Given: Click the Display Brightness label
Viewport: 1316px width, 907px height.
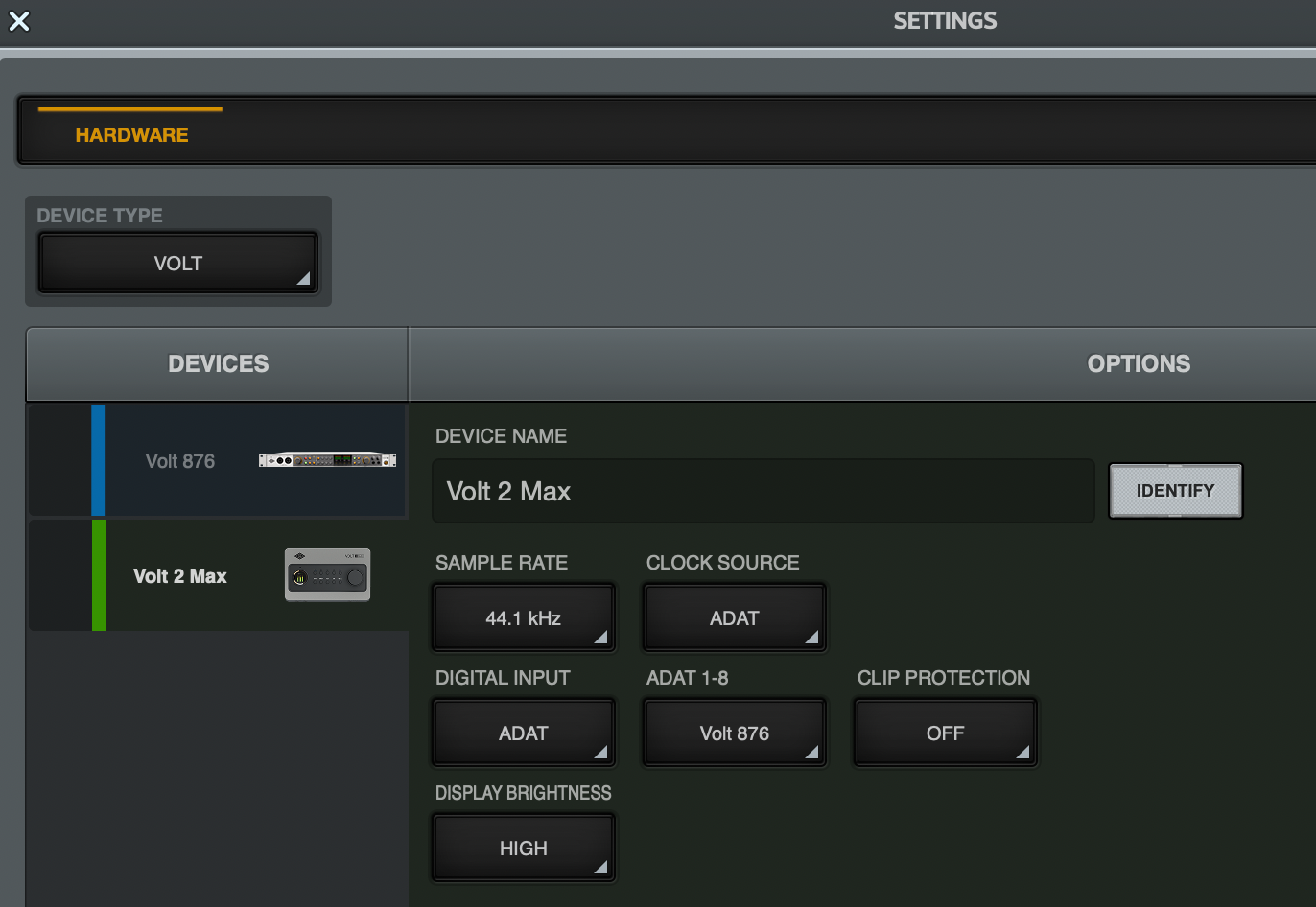Looking at the screenshot, I should coord(523,793).
